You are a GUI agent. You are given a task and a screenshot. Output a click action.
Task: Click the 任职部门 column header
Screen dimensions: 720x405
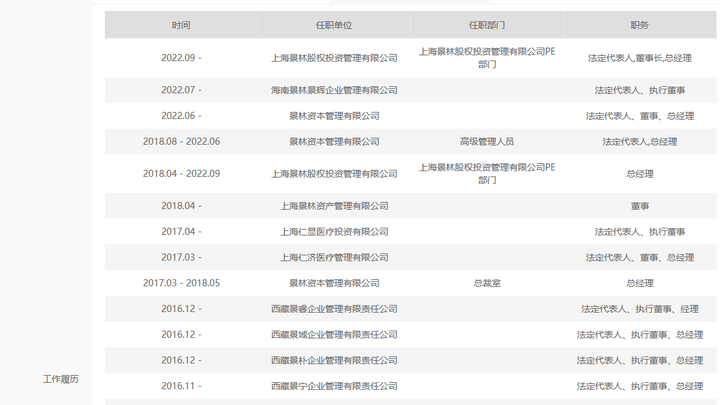487,25
